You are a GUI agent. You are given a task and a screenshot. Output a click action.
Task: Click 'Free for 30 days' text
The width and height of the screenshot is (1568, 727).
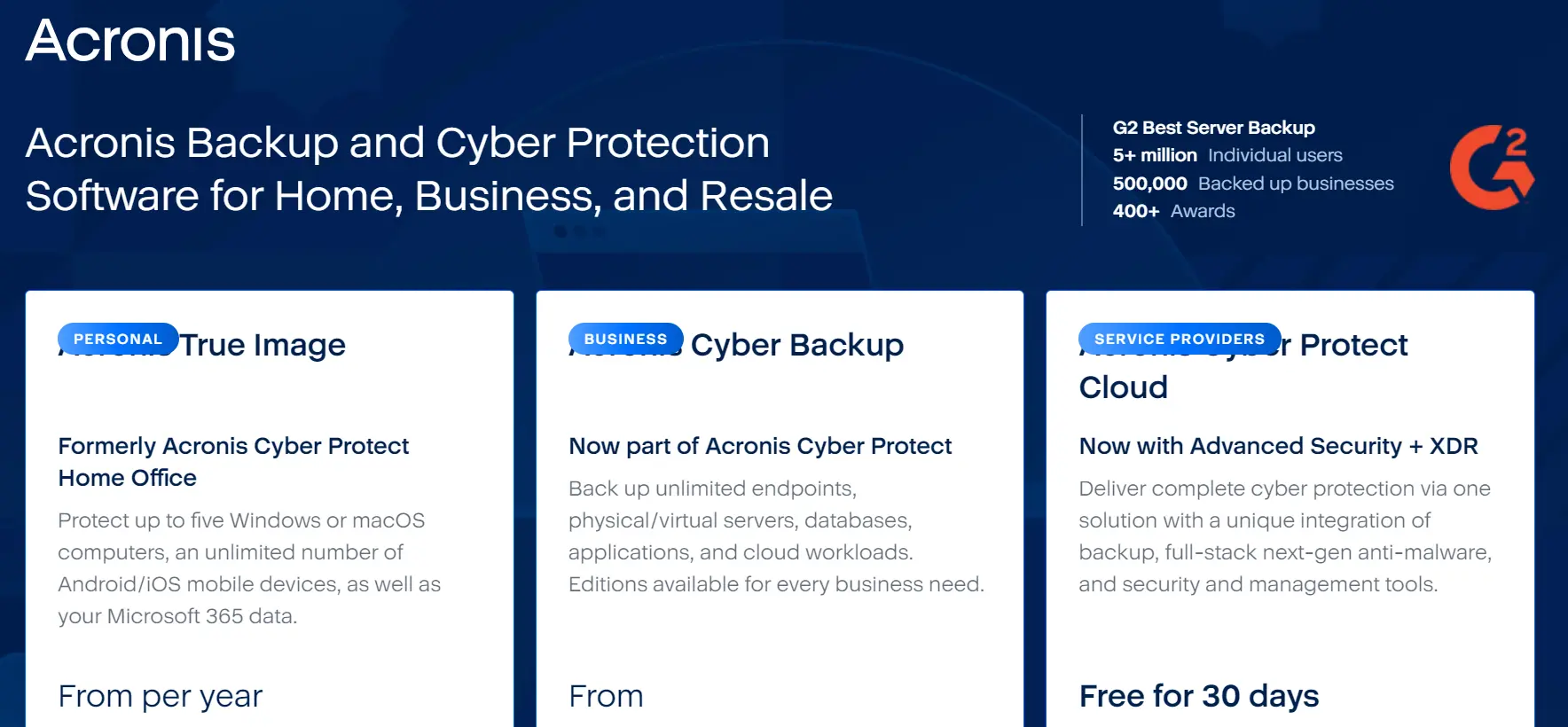(1199, 696)
